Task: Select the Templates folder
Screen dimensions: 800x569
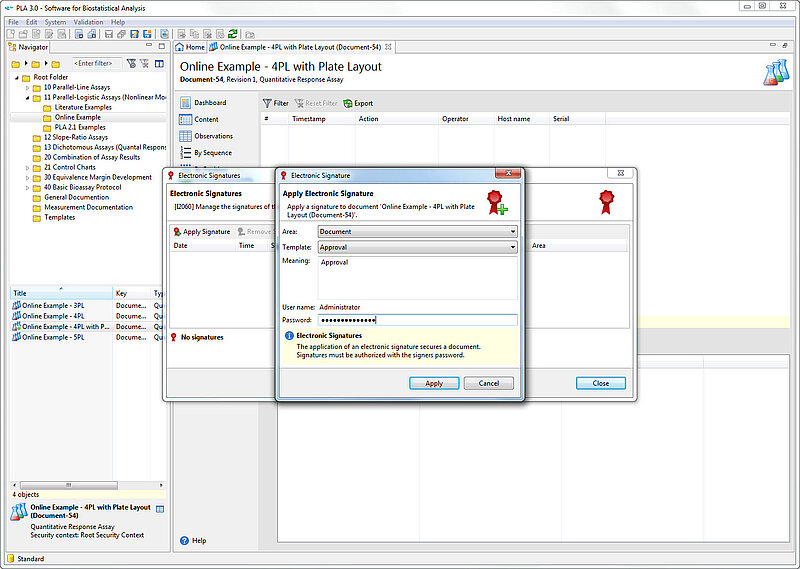Action: coord(59,217)
